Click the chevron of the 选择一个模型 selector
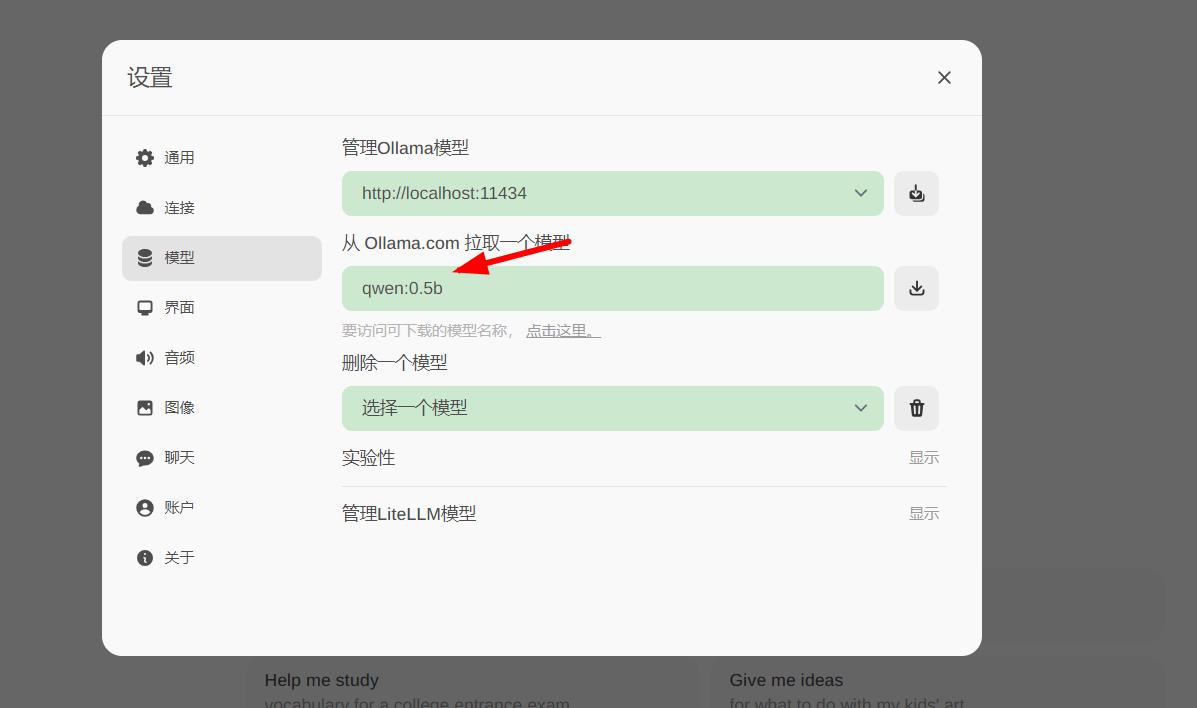Image resolution: width=1197 pixels, height=708 pixels. pos(860,408)
